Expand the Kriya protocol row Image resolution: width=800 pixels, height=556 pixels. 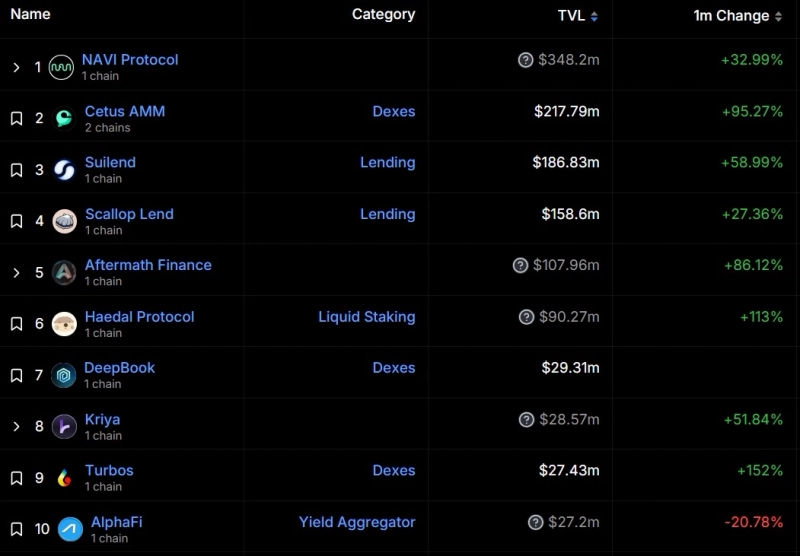(x=16, y=427)
